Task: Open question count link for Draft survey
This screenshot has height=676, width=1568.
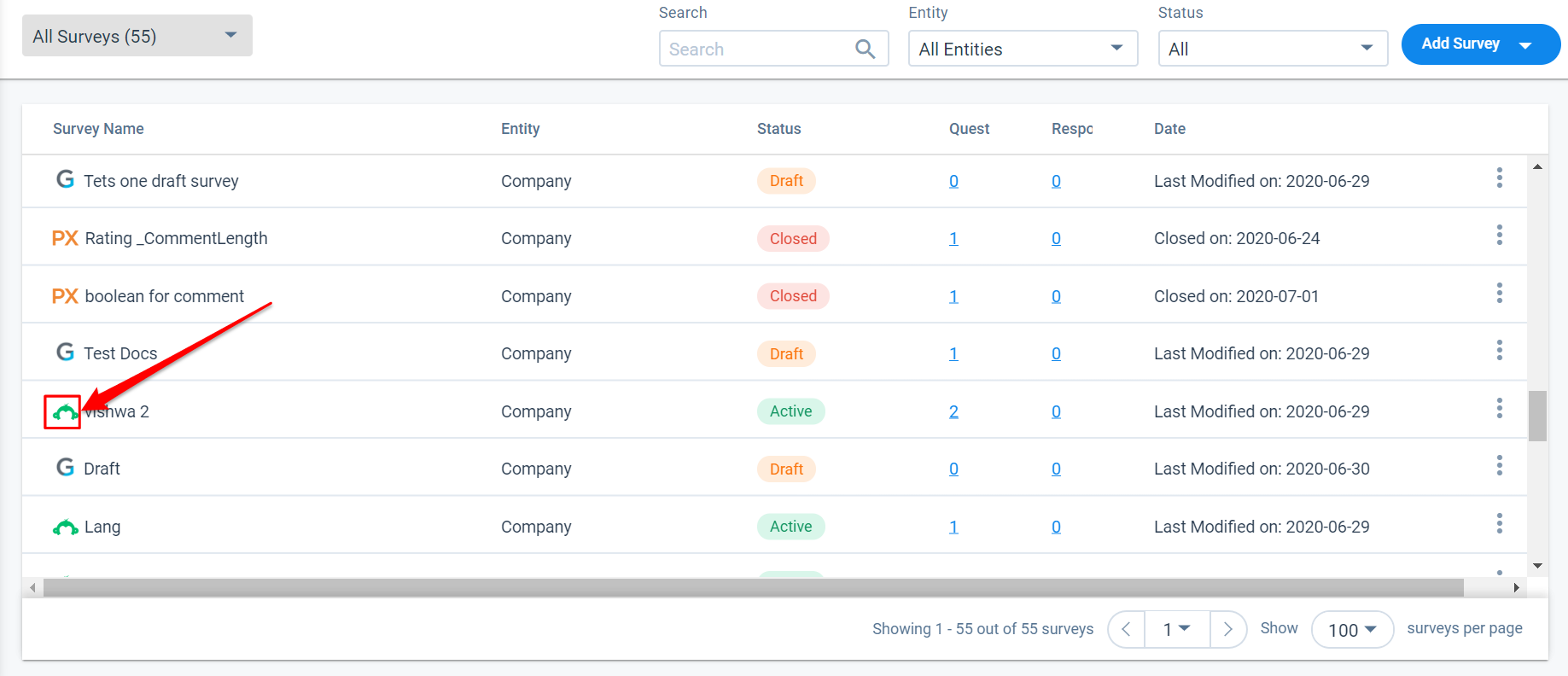Action: tap(953, 469)
